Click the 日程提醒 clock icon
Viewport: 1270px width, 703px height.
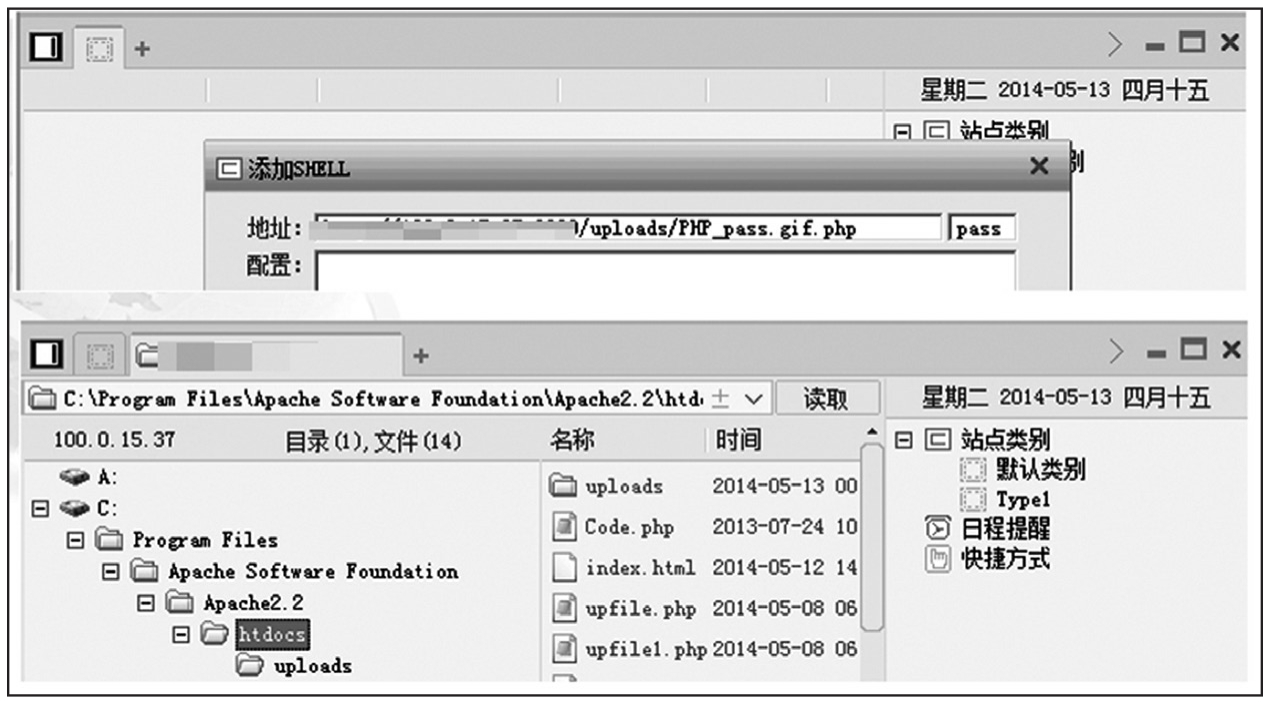(937, 528)
